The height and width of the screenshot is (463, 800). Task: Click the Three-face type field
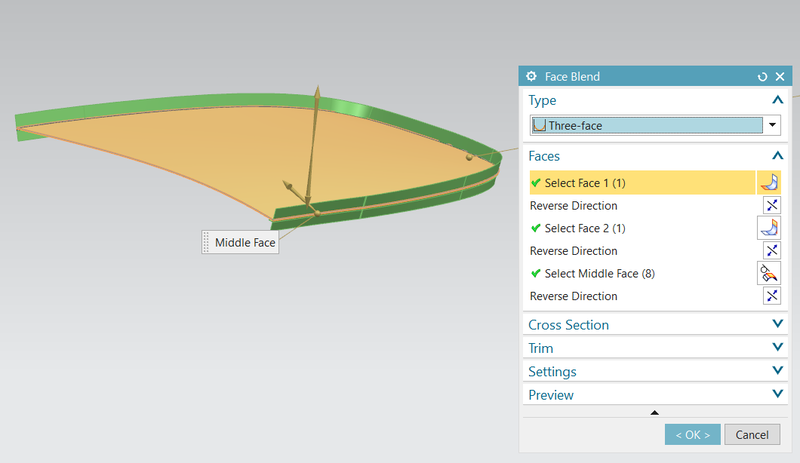click(647, 125)
